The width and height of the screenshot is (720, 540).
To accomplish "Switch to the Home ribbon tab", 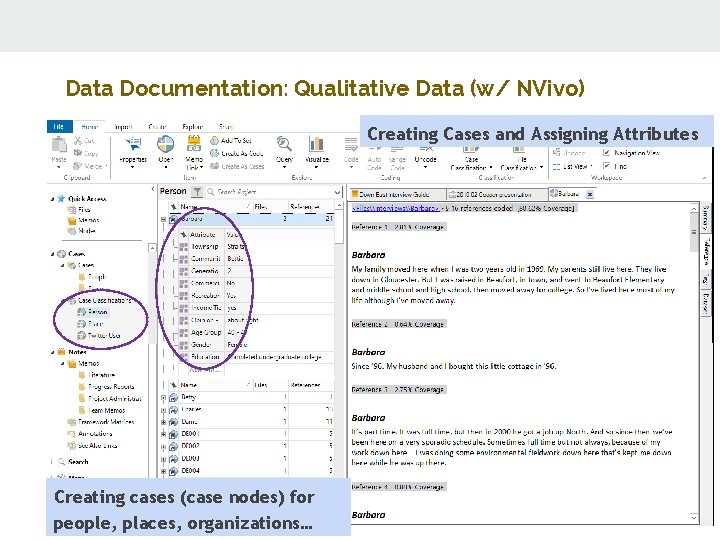I will 90,126.
